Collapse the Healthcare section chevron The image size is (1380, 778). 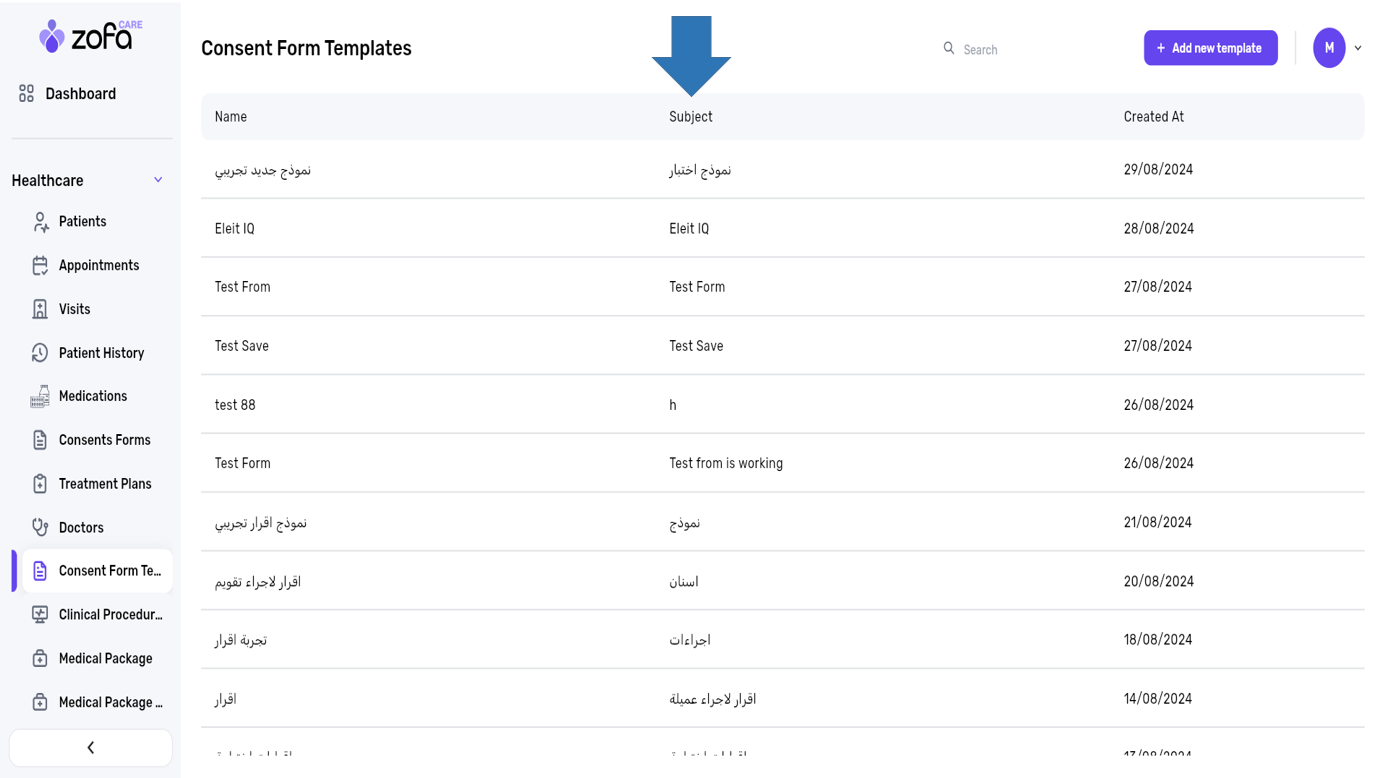coord(158,180)
